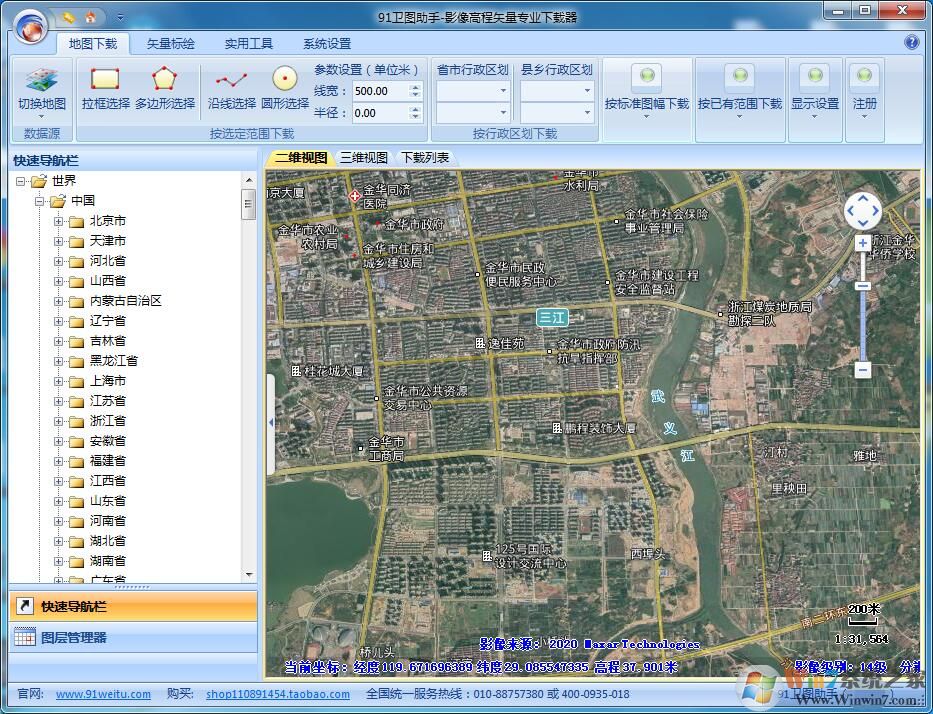Open the 县乡行政区划 county dropdown

[556, 90]
